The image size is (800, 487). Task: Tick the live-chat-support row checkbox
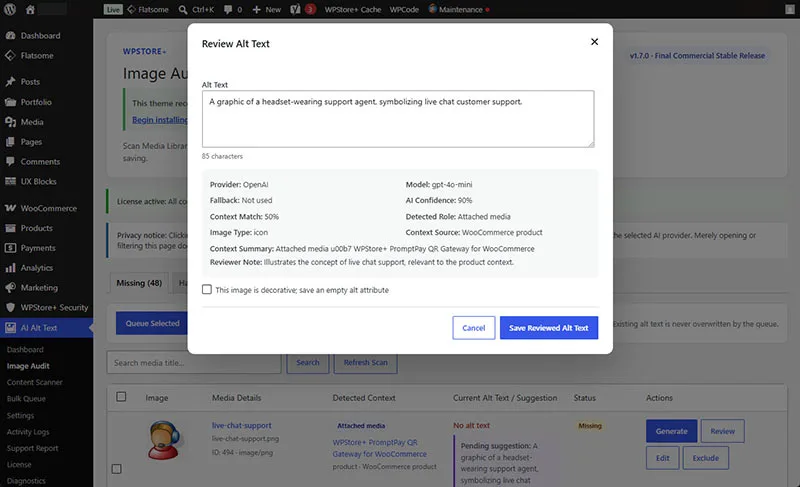click(116, 469)
